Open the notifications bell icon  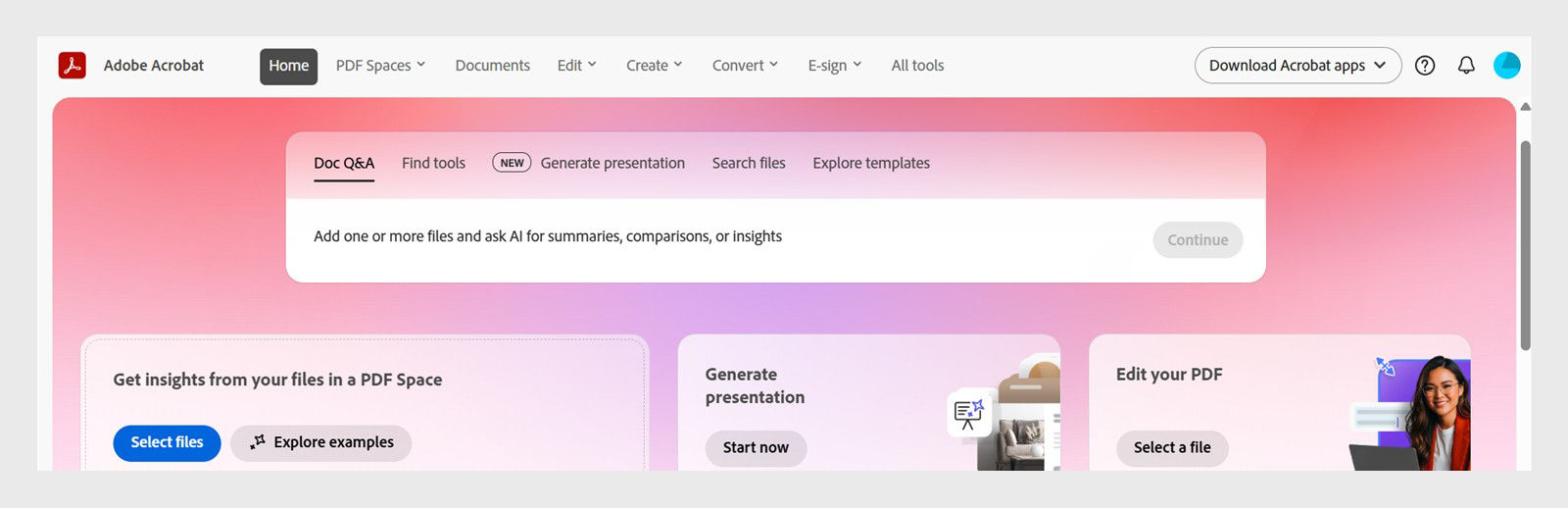point(1466,66)
